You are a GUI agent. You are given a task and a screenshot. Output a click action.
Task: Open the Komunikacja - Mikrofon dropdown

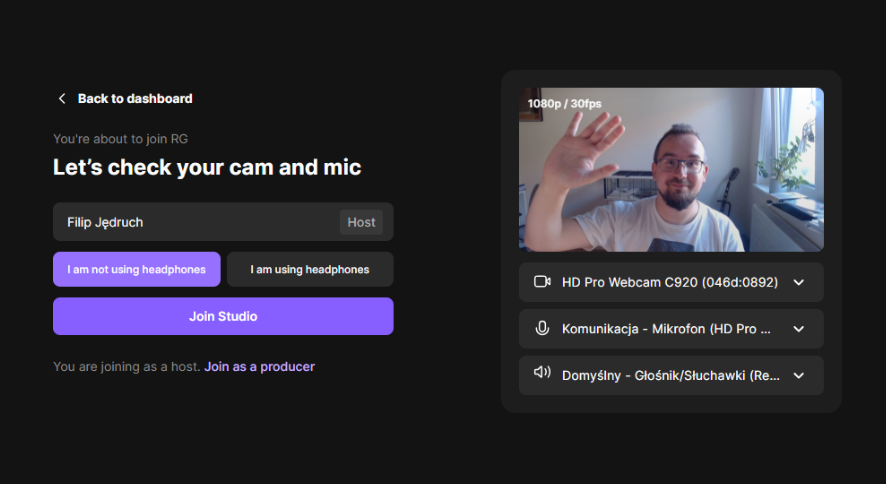(x=666, y=328)
